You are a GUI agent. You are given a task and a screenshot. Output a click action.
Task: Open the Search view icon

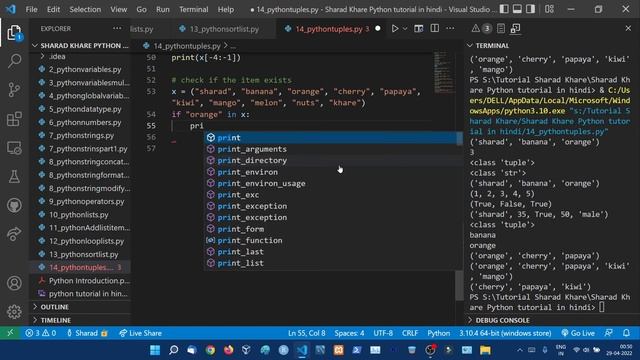(14, 61)
